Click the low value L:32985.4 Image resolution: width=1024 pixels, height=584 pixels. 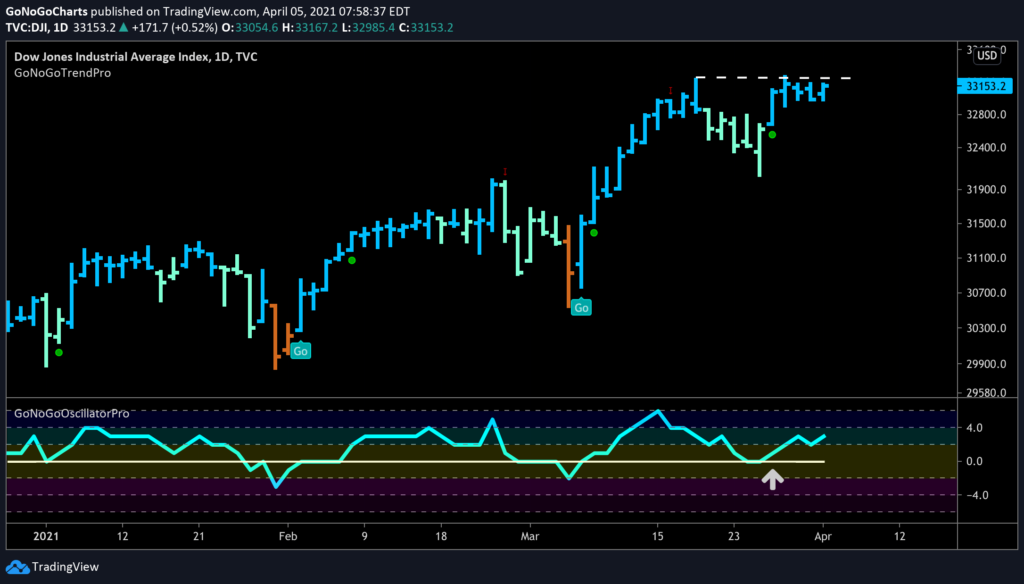368,27
